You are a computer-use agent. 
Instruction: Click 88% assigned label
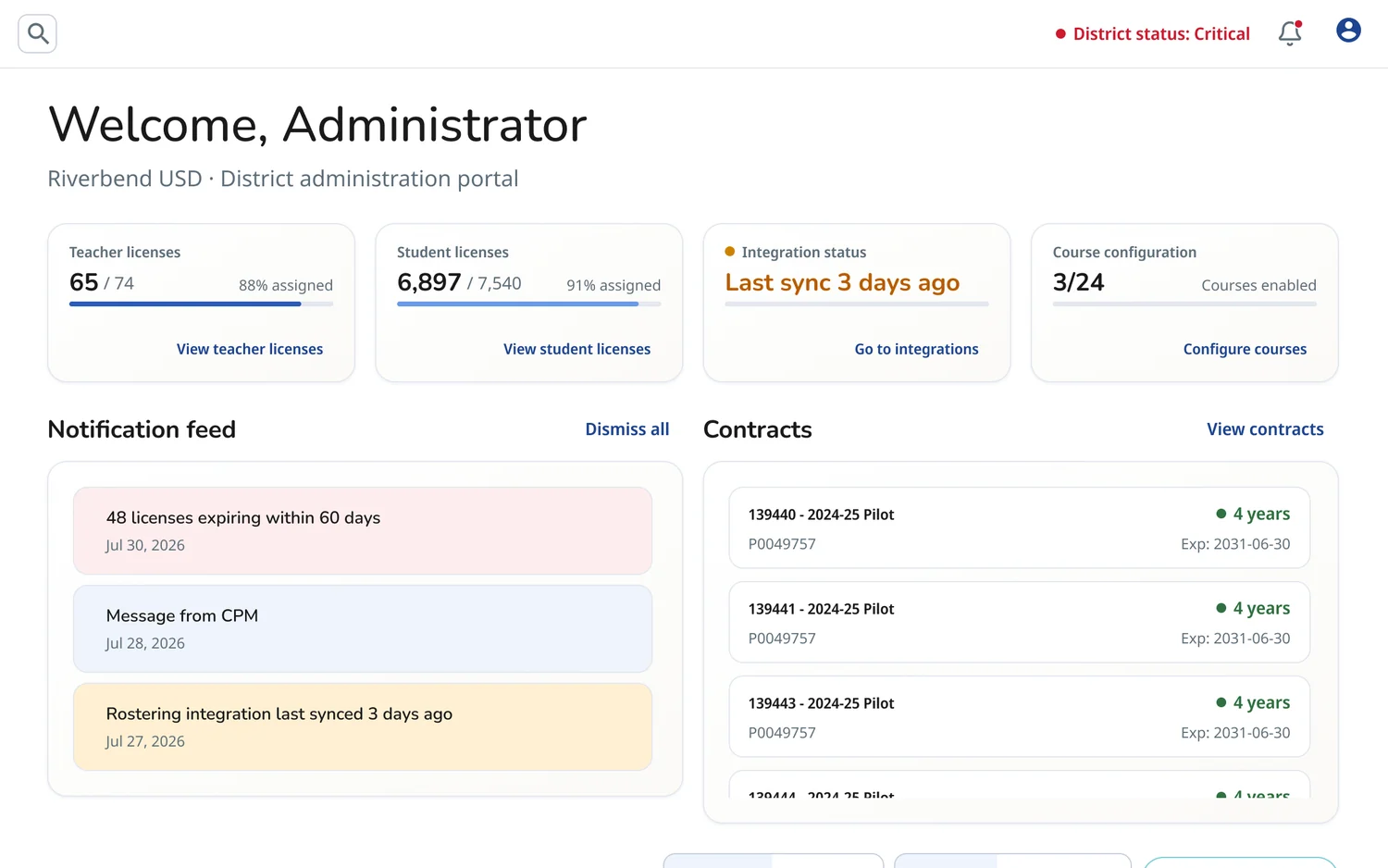coord(286,285)
